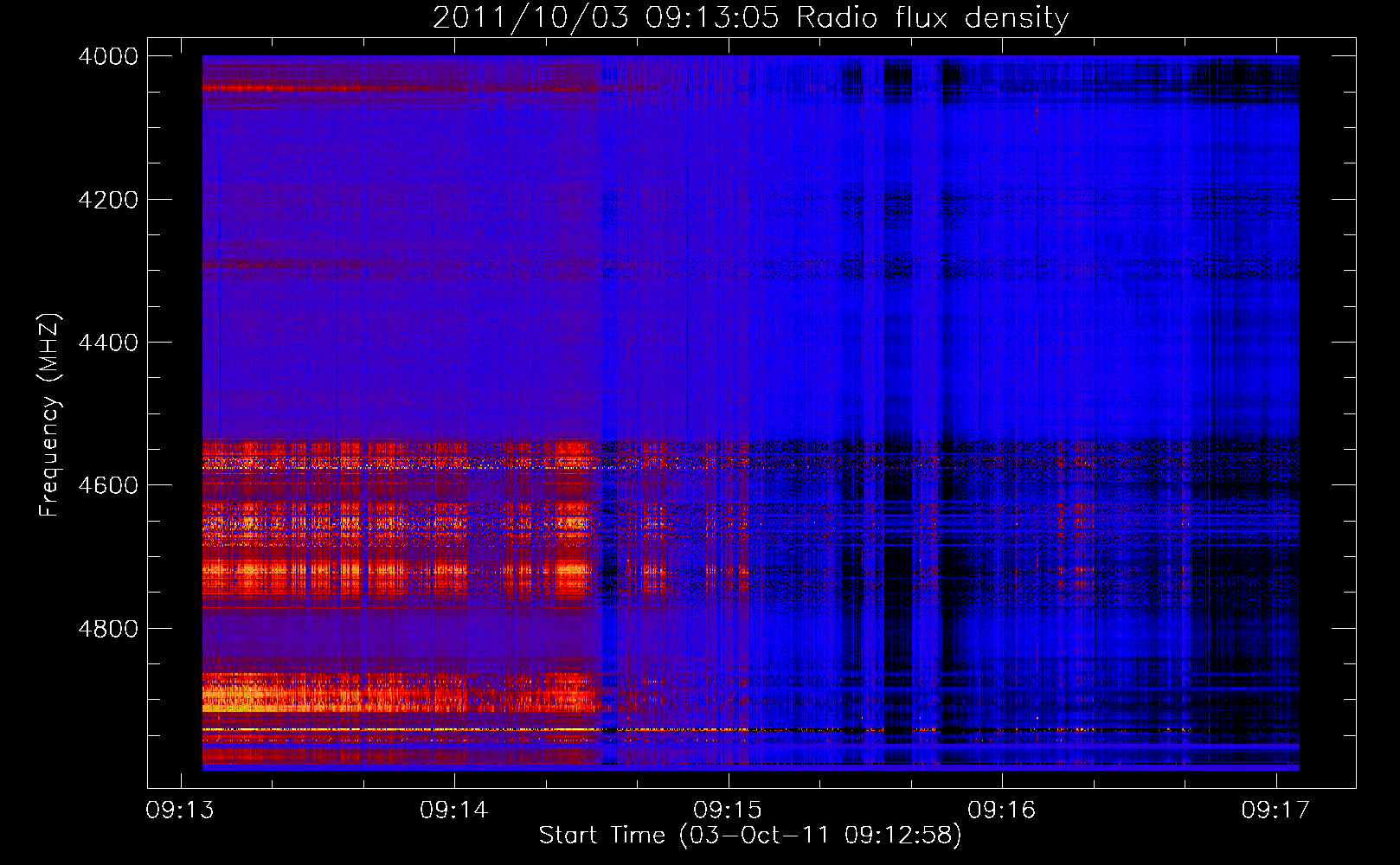The height and width of the screenshot is (865, 1400).
Task: Click the 09:15 time tick label
Action: (x=728, y=811)
